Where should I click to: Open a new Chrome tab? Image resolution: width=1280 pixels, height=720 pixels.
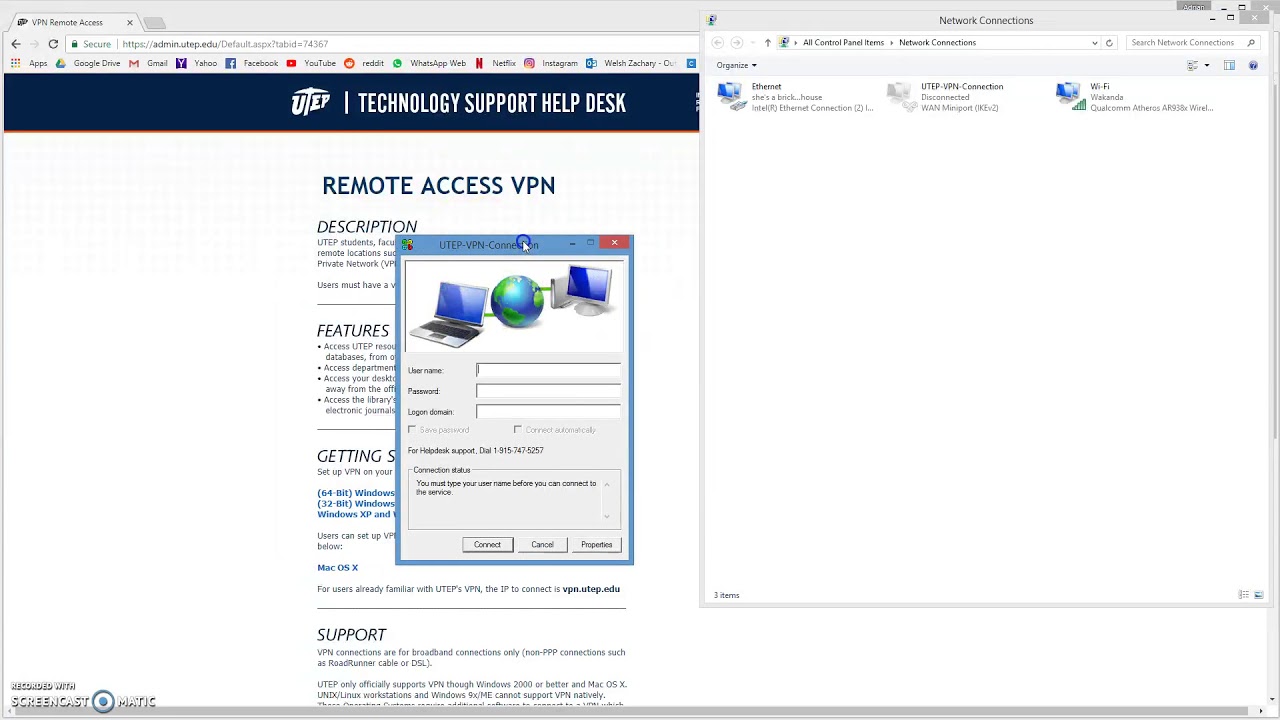(155, 22)
